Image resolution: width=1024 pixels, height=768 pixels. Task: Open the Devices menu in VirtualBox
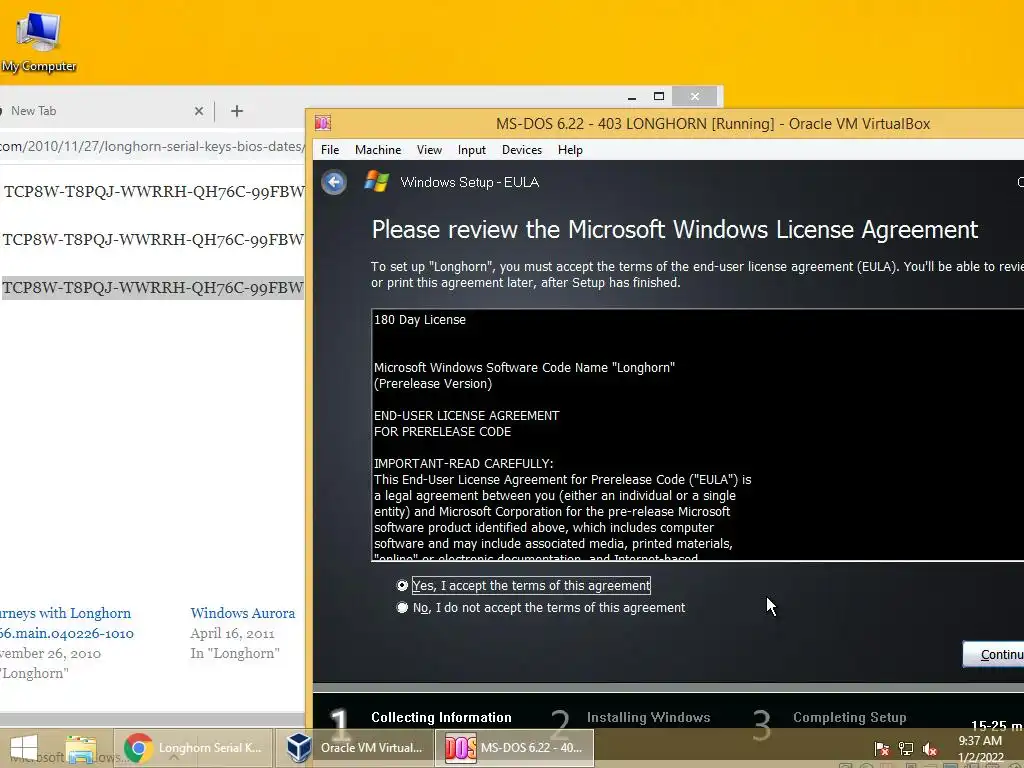pyautogui.click(x=522, y=150)
